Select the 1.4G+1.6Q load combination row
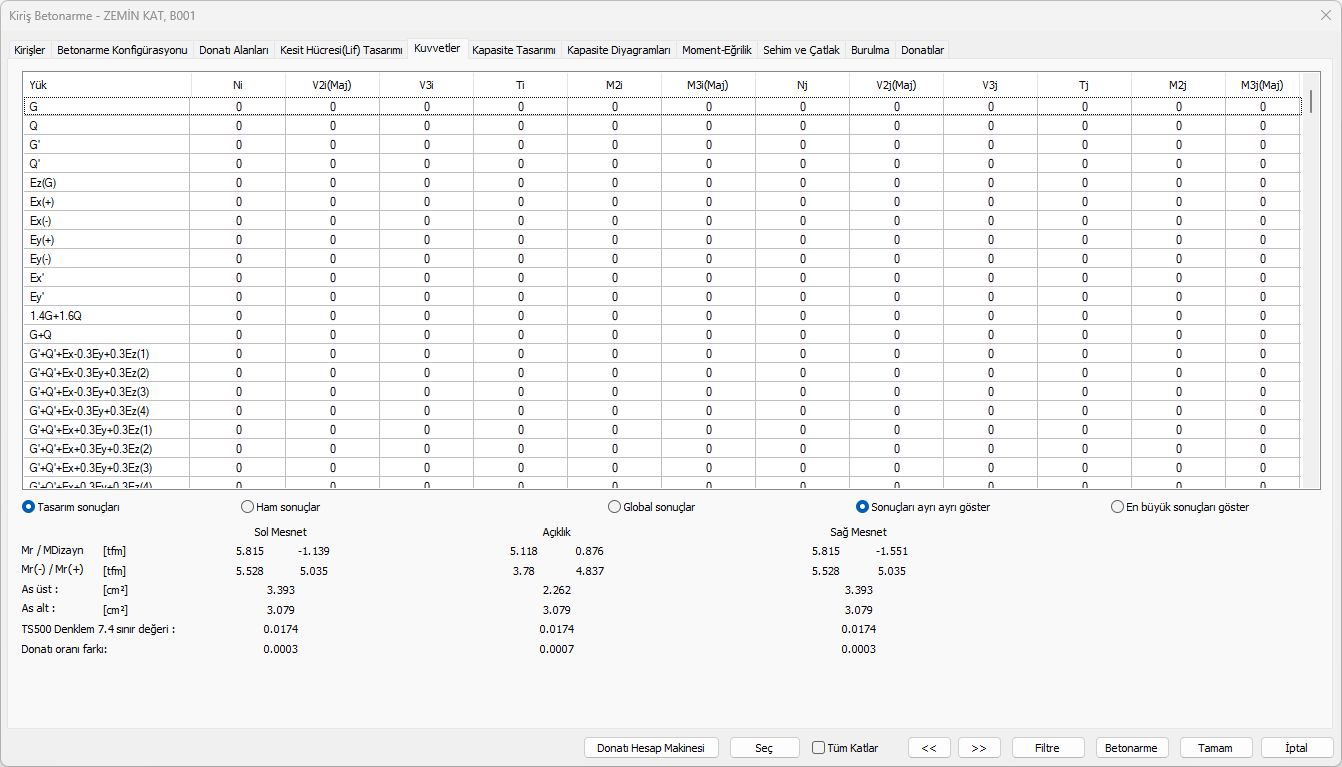The image size is (1342, 767). [56, 316]
